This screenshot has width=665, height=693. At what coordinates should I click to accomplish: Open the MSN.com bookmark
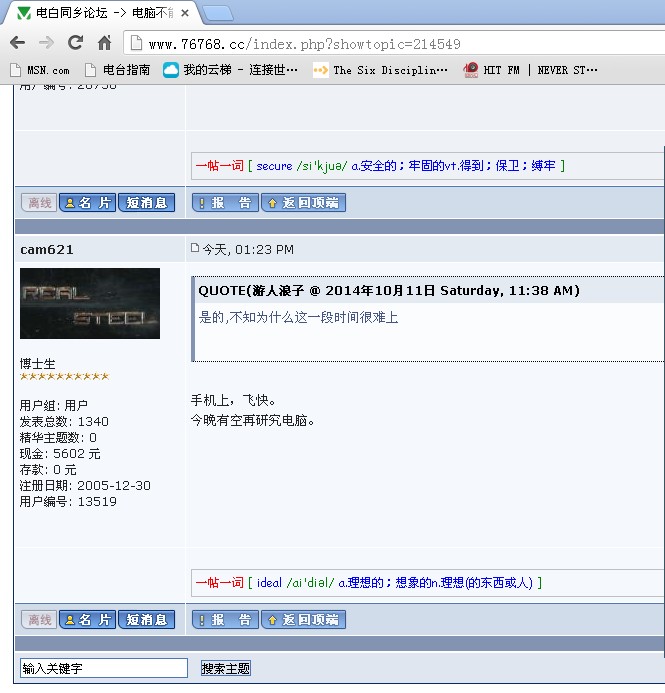[x=39, y=70]
